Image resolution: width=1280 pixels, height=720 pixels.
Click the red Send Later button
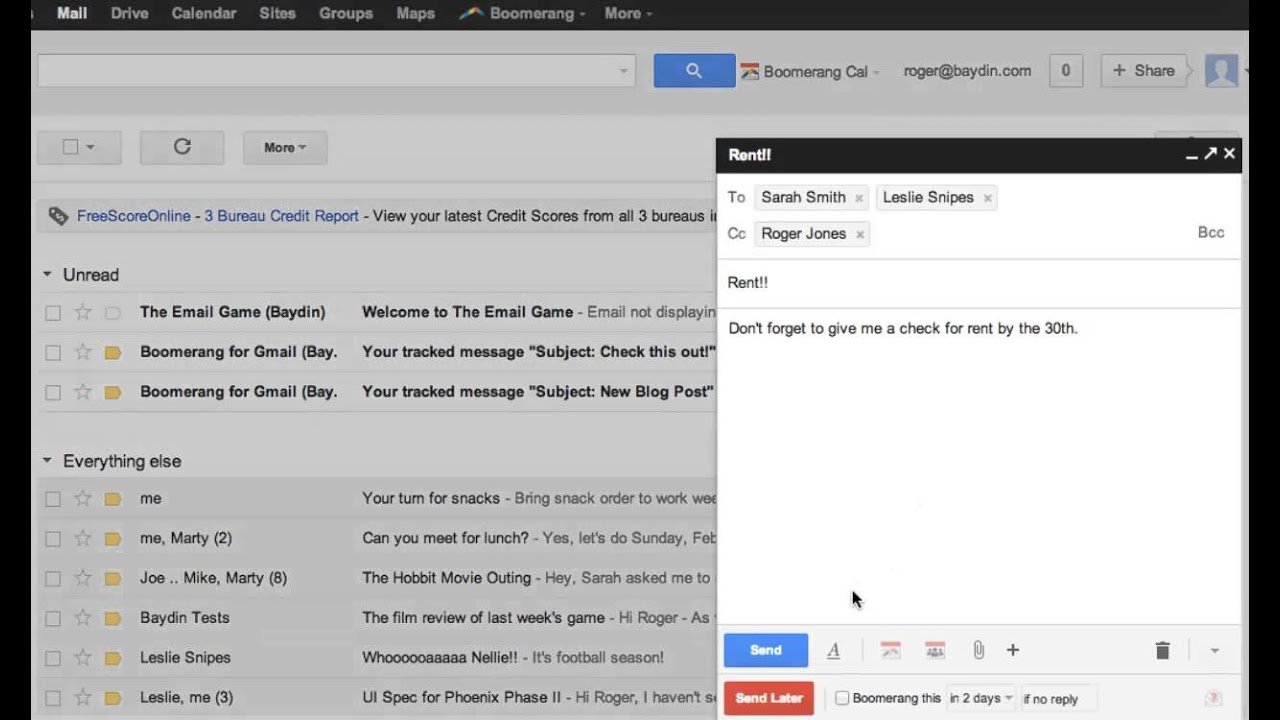pos(769,698)
